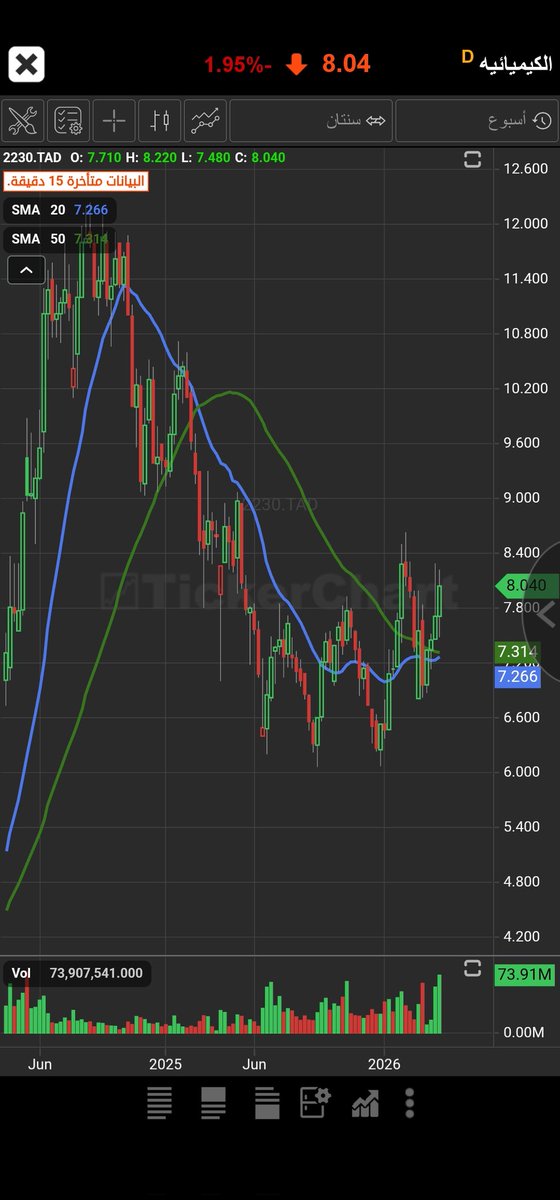
Task: Maximize the volume panel
Action: (x=472, y=968)
